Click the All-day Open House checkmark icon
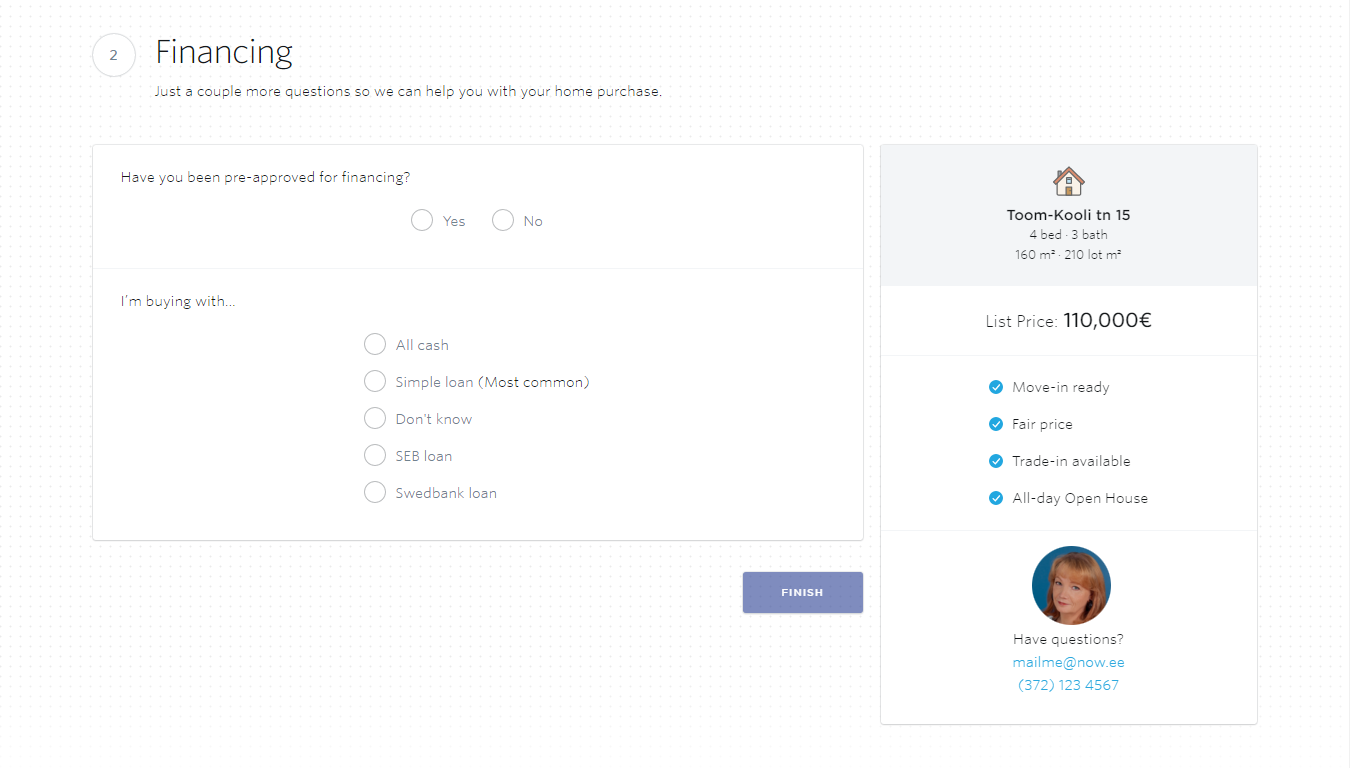 [x=995, y=498]
